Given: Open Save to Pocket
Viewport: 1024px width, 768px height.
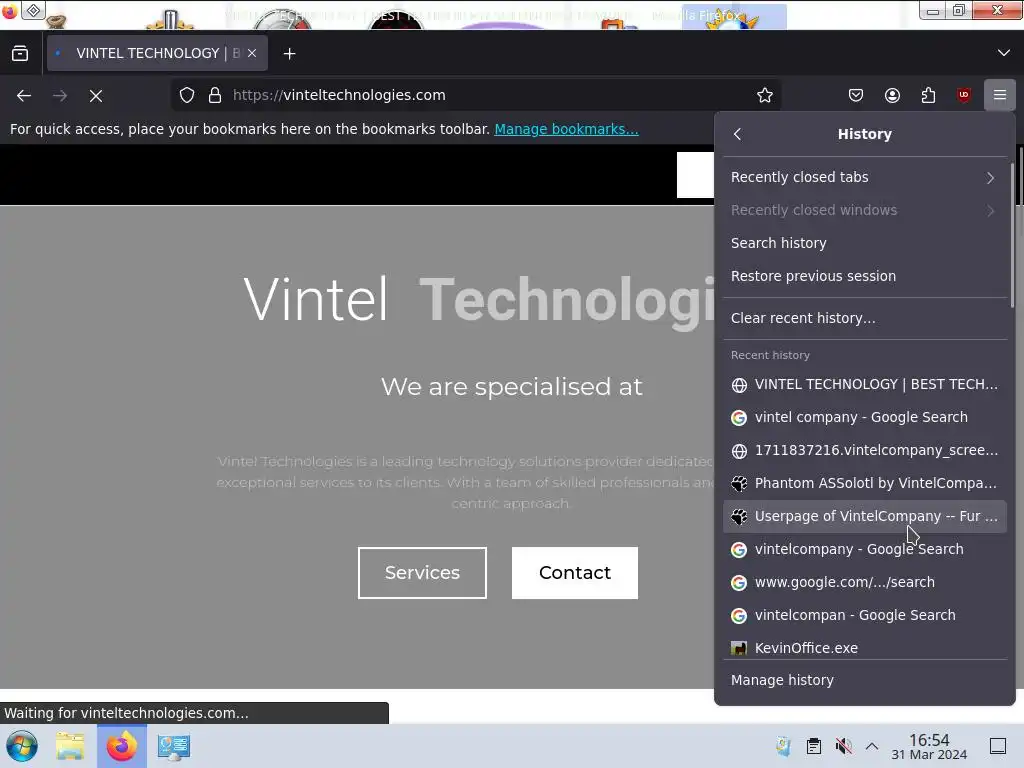Looking at the screenshot, I should pos(856,95).
